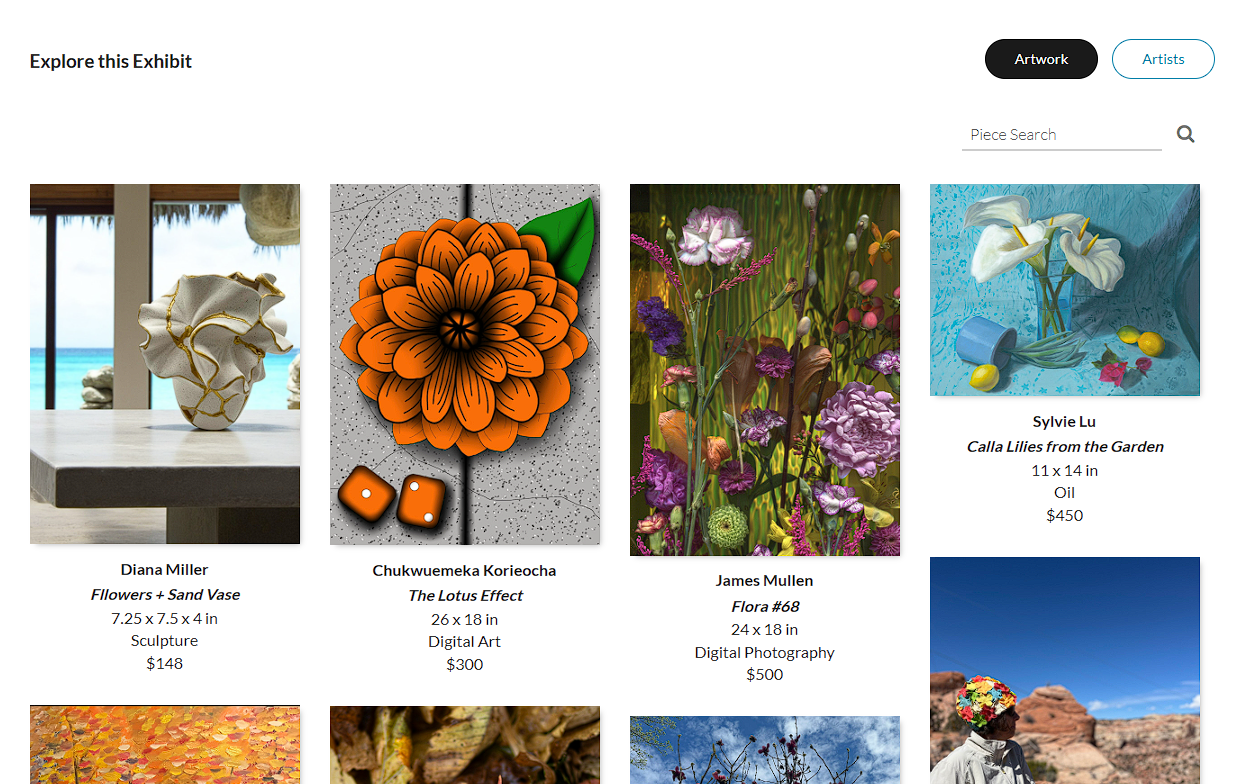
Task: Switch to the Artists tab
Action: tap(1163, 59)
